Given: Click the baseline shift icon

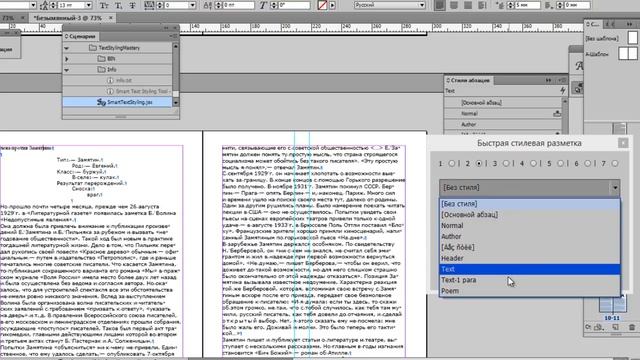Looking at the screenshot, I should (x=207, y=5).
